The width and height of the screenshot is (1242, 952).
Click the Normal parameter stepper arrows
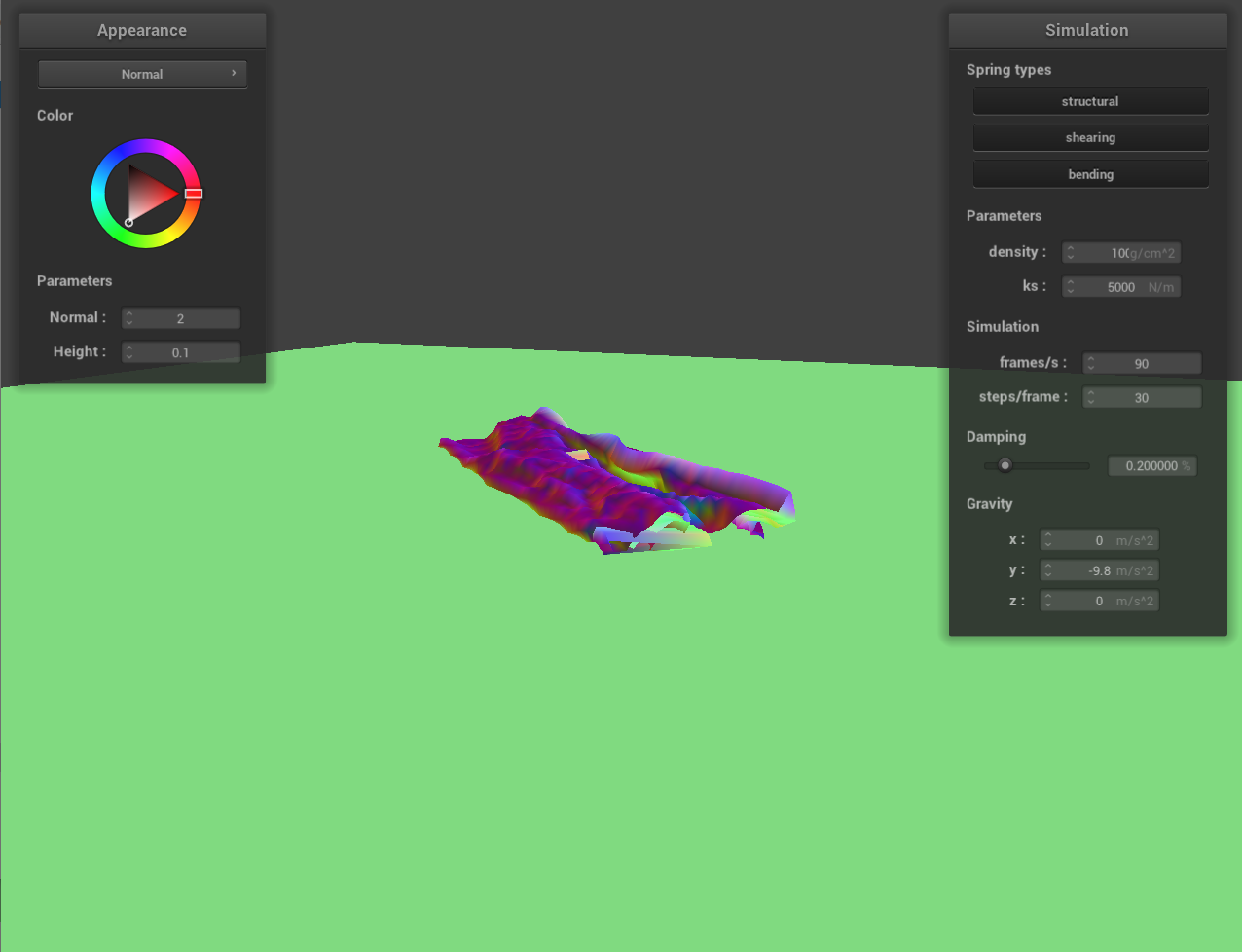[x=129, y=318]
